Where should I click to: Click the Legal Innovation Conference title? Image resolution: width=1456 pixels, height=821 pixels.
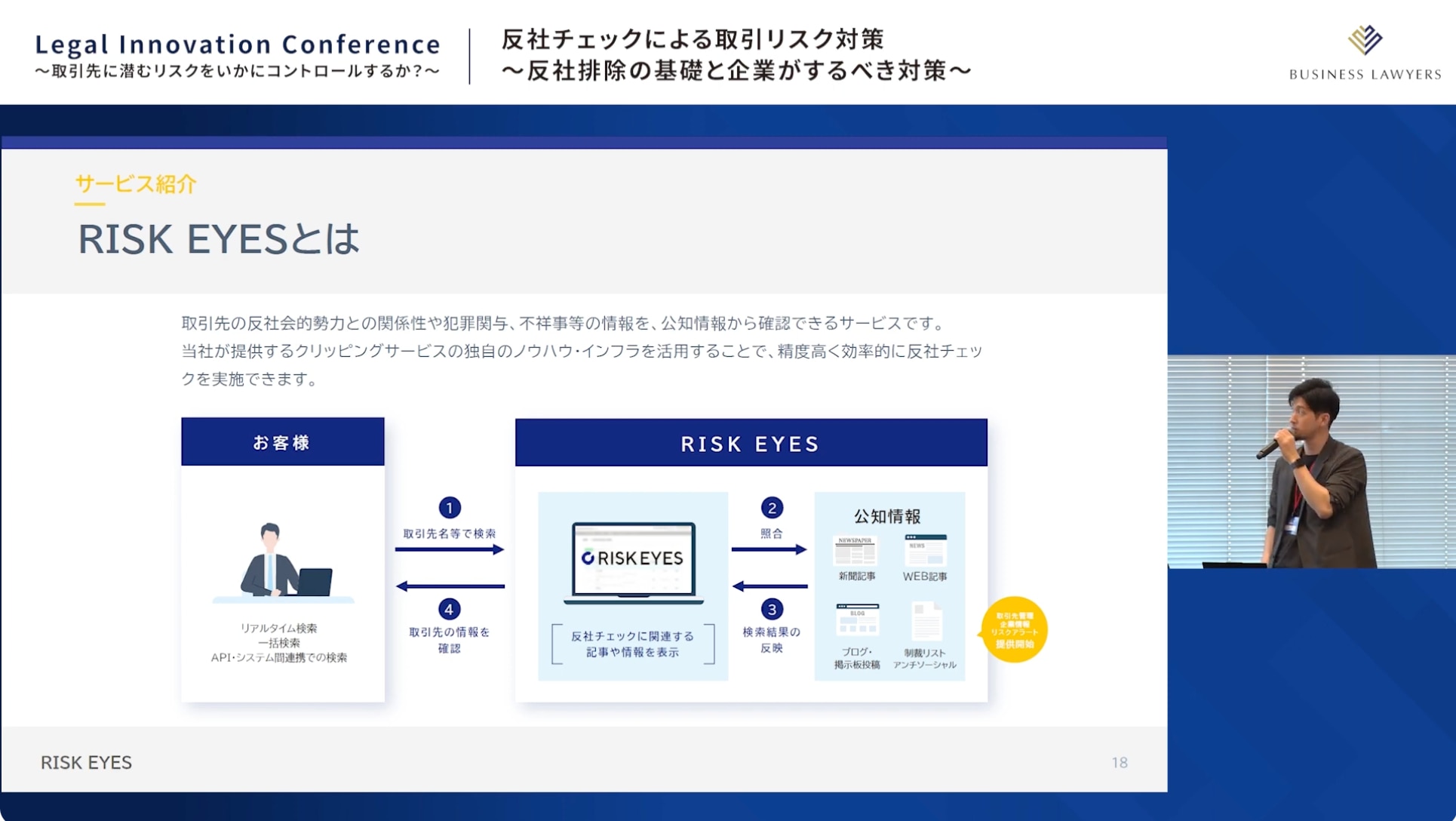point(238,45)
